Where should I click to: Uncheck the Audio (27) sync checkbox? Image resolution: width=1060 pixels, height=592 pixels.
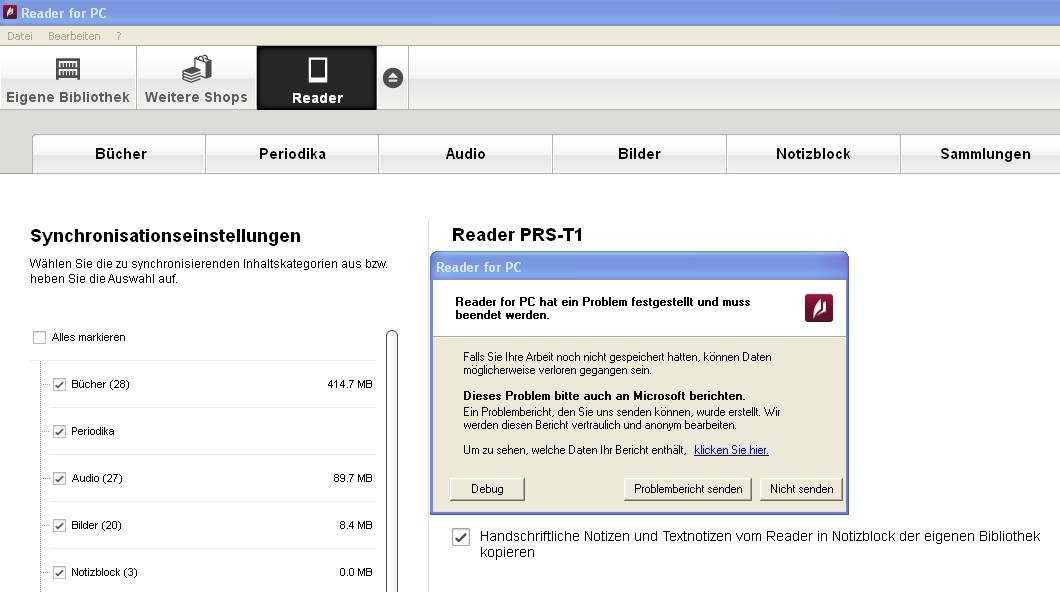(59, 479)
